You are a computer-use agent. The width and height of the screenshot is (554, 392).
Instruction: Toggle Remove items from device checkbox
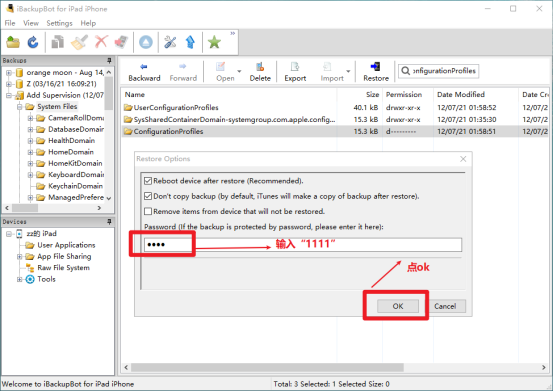pyautogui.click(x=148, y=211)
